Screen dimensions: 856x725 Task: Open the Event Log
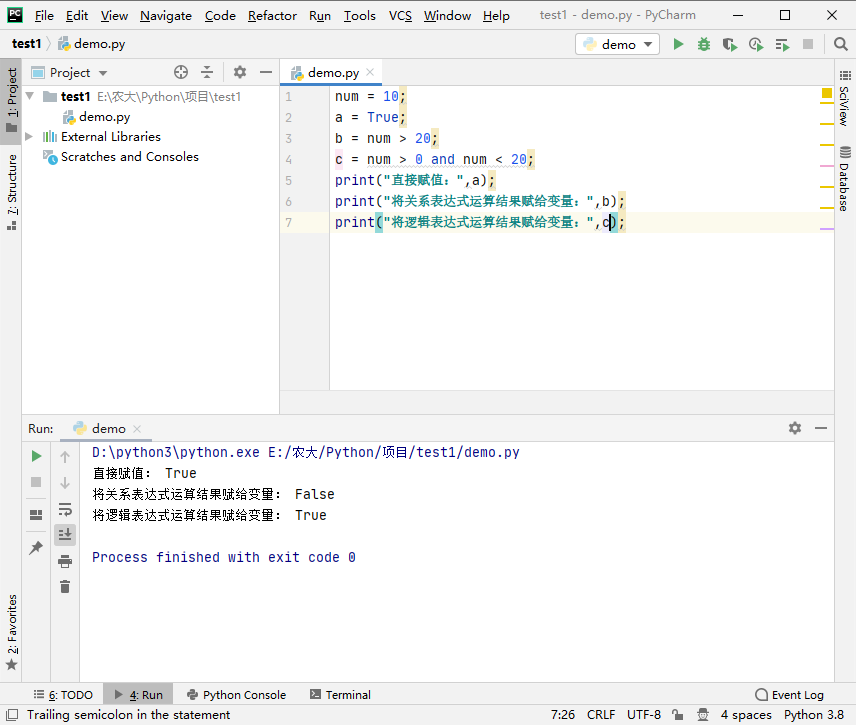[789, 695]
